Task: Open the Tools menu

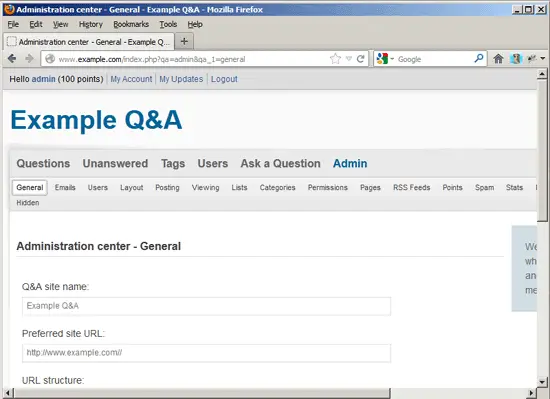Action: point(168,24)
